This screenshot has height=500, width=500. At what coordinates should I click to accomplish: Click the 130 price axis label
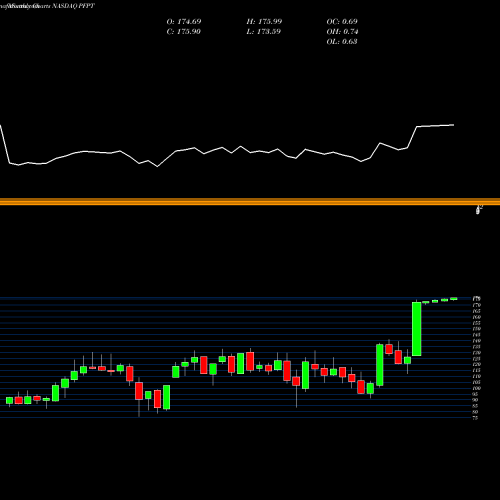pos(476,353)
